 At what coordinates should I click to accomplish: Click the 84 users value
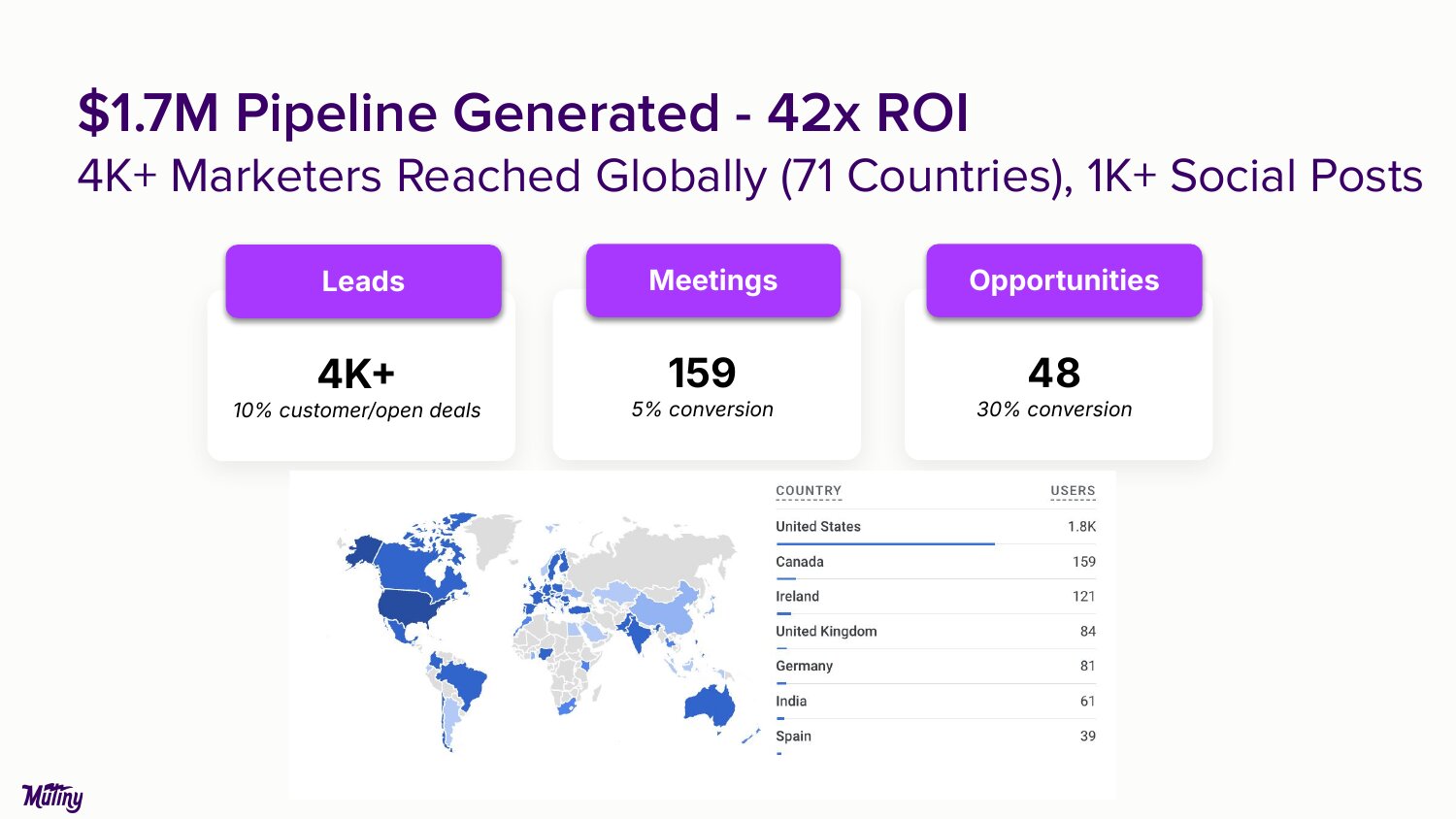1088,632
